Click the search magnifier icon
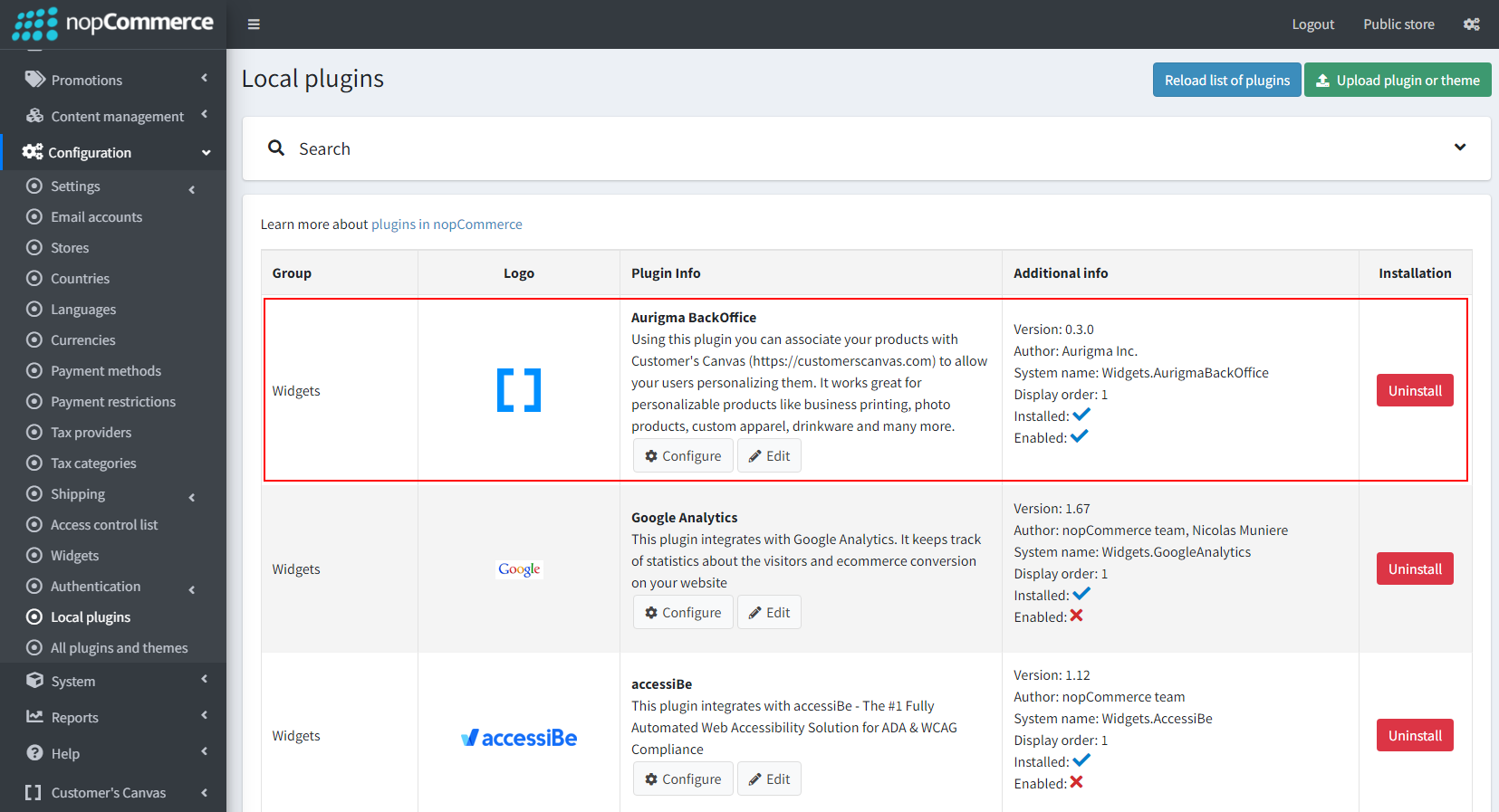 tap(276, 148)
